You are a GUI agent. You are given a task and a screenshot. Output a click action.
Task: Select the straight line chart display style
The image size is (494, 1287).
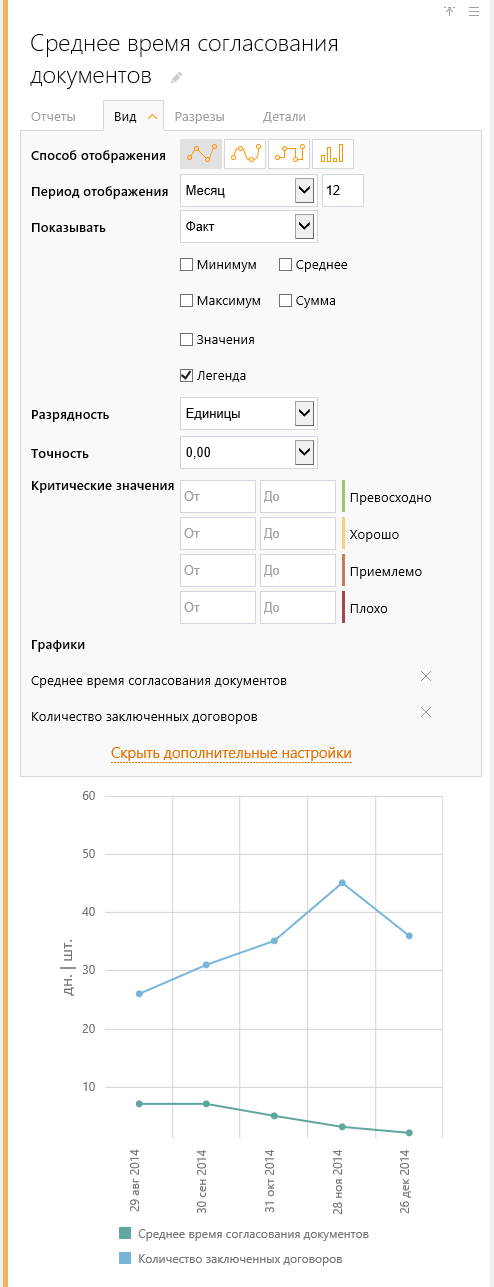pyautogui.click(x=201, y=153)
